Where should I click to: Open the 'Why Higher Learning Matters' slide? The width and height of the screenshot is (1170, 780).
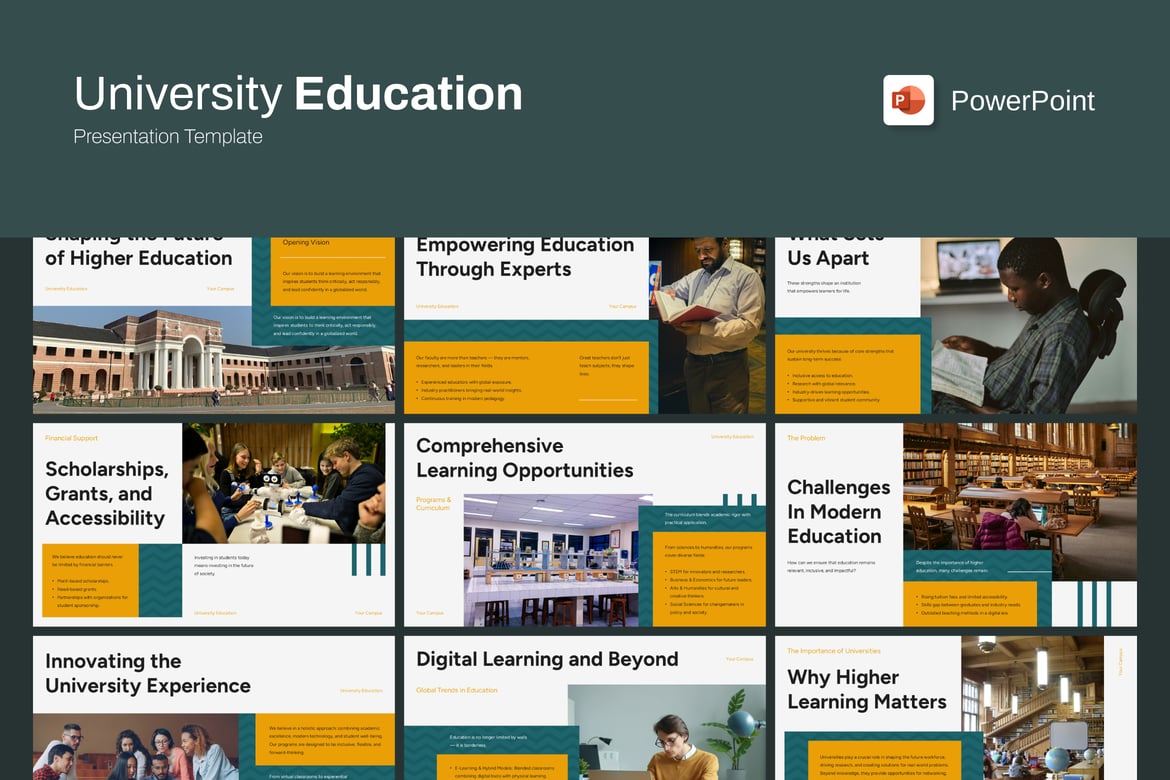956,708
